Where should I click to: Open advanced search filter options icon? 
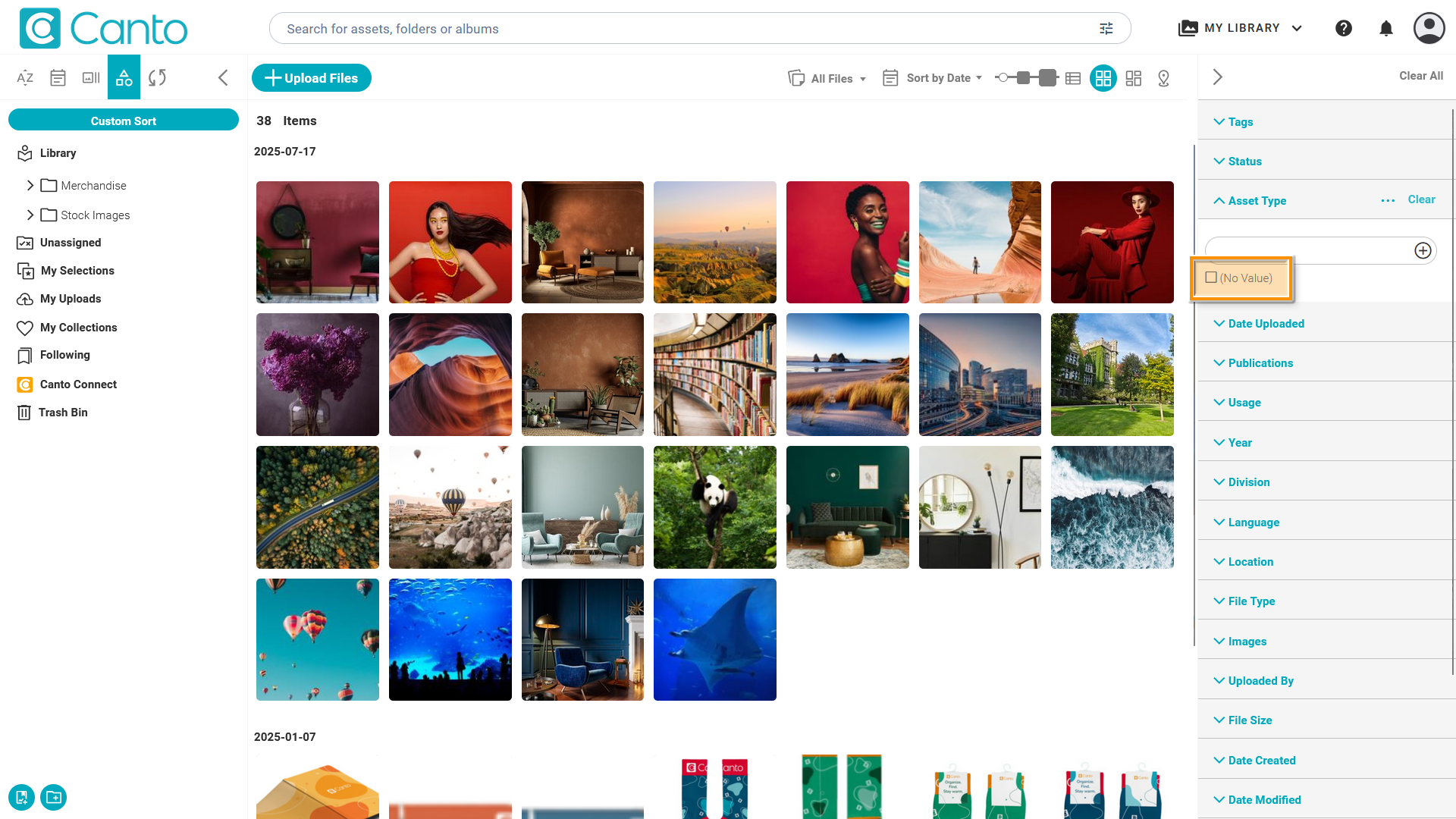tap(1106, 29)
